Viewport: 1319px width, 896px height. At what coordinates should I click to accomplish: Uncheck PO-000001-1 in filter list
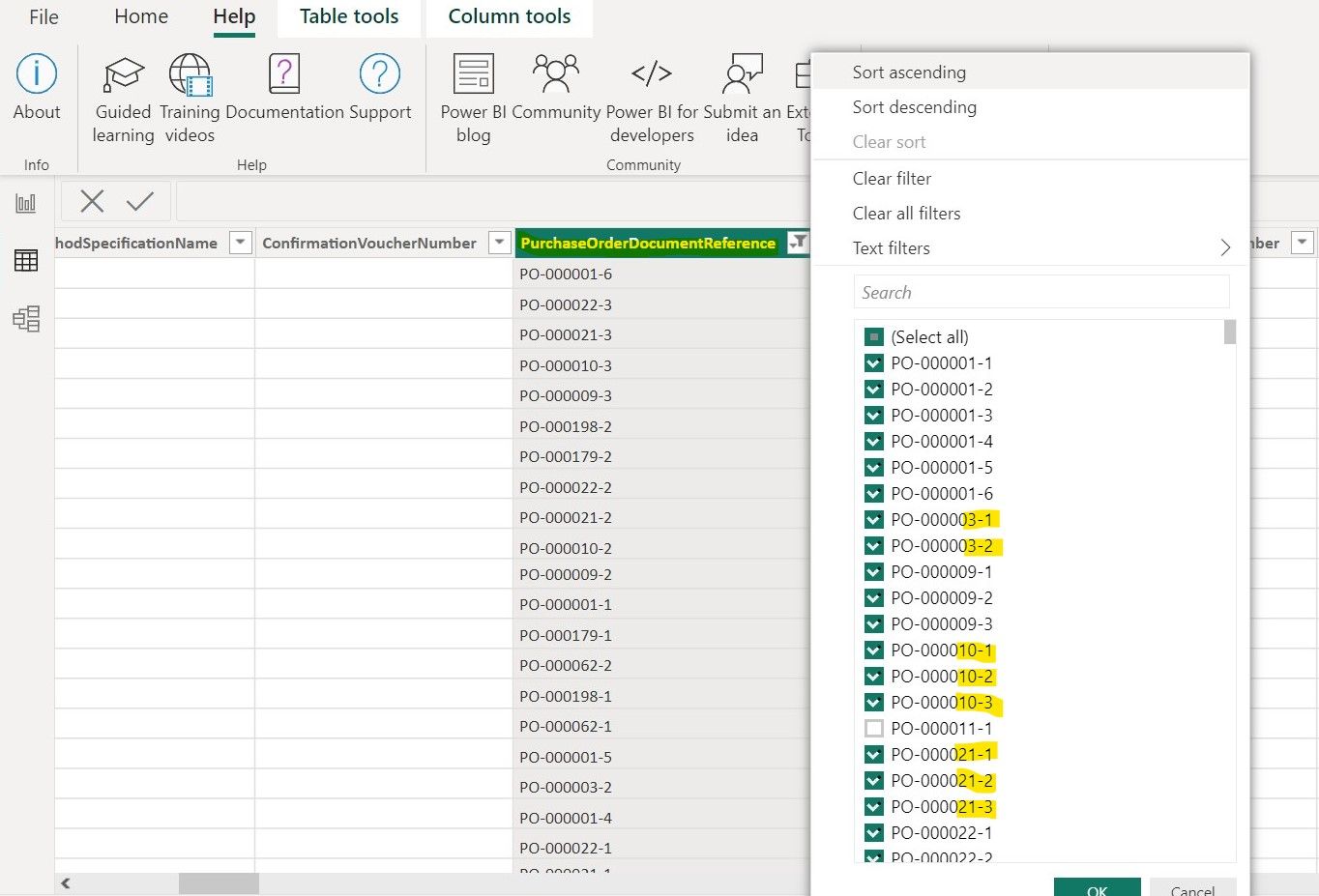tap(874, 363)
